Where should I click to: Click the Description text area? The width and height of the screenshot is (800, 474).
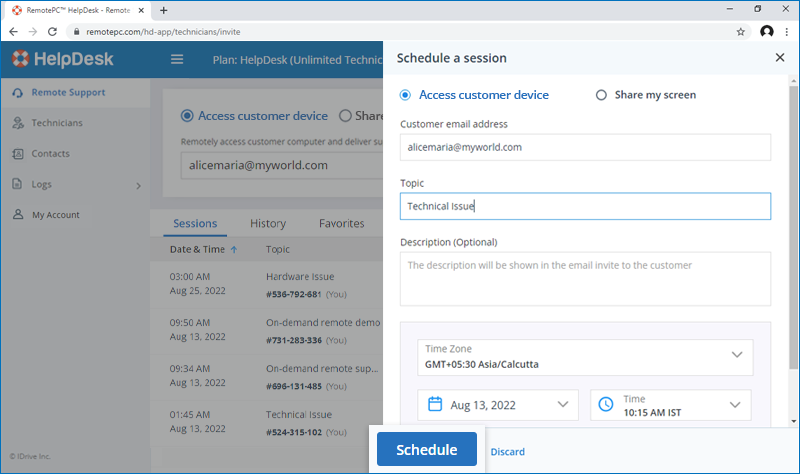coord(585,278)
